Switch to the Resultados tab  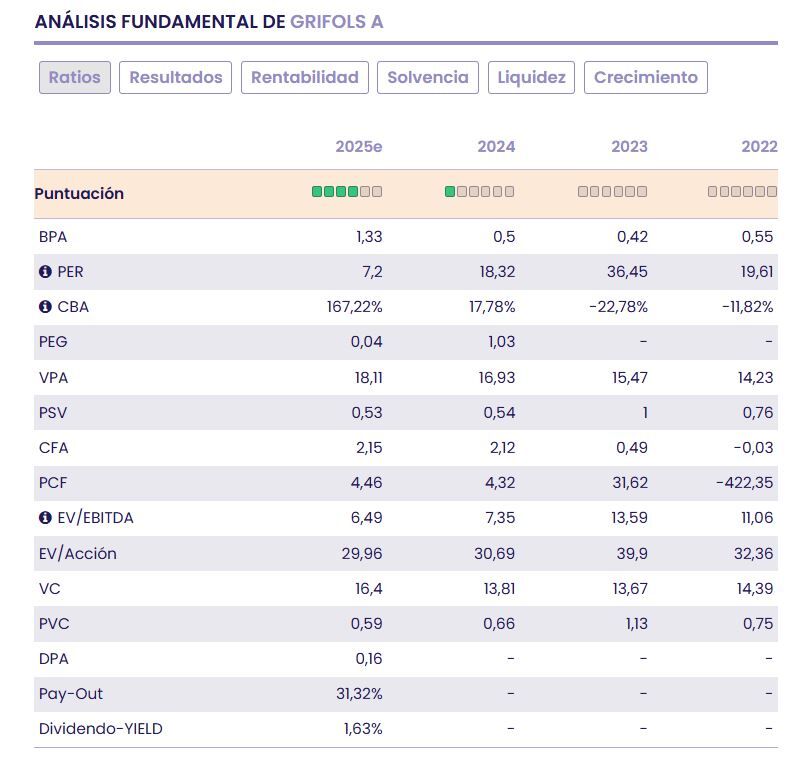[176, 78]
